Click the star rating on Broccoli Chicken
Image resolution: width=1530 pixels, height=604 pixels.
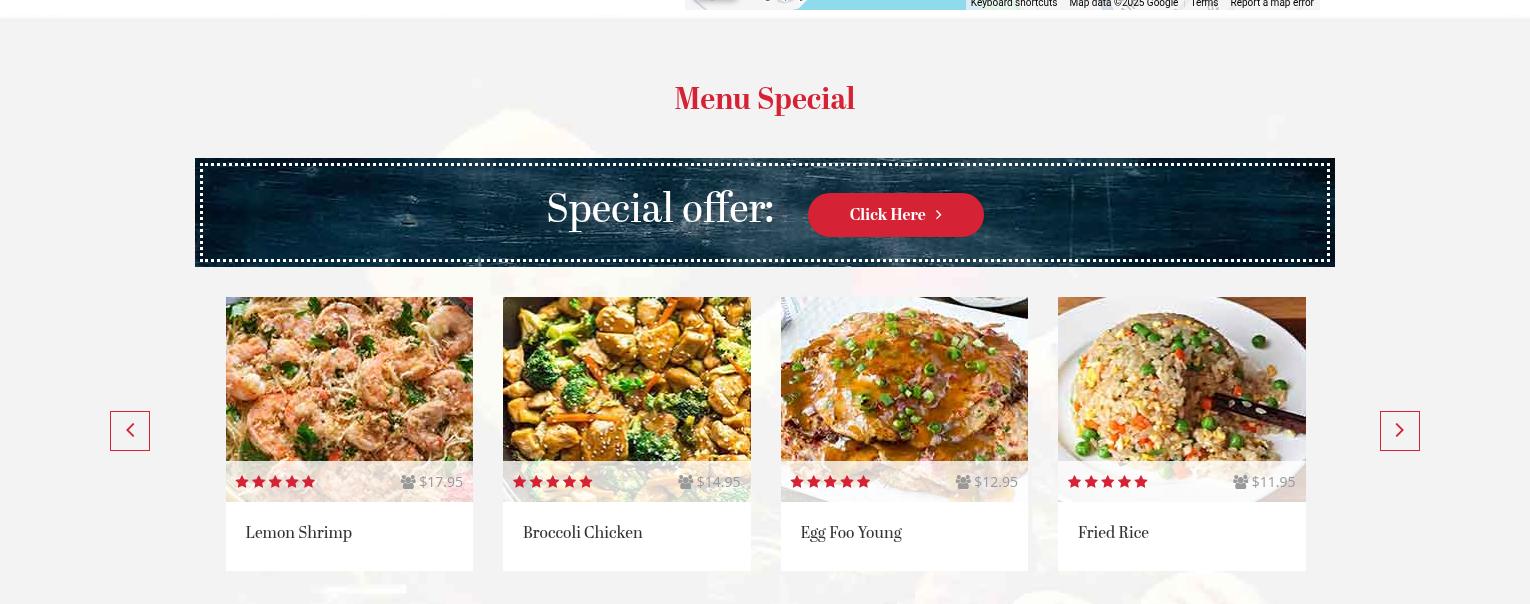pyautogui.click(x=553, y=482)
